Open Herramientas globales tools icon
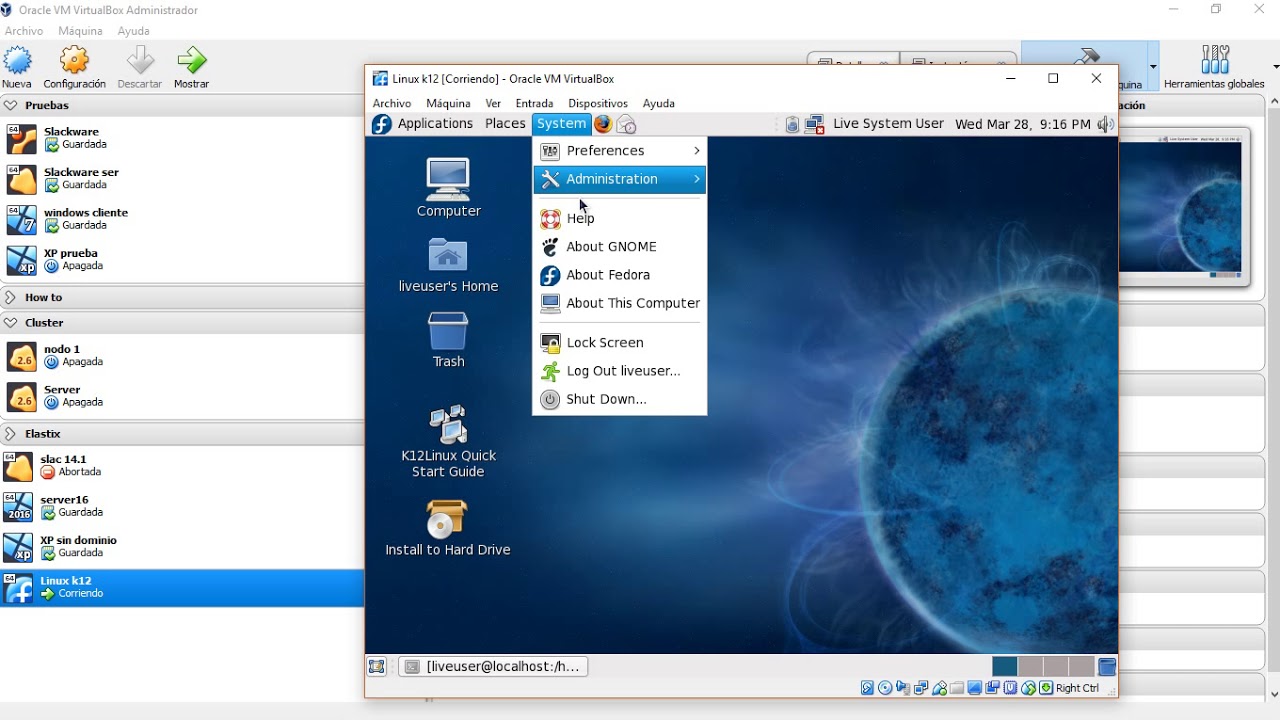Image resolution: width=1280 pixels, height=720 pixels. click(1215, 60)
